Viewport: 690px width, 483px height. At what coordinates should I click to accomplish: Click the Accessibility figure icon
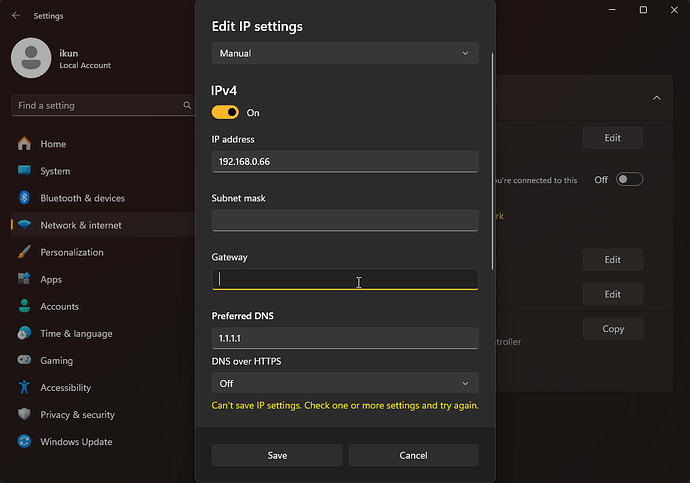[x=24, y=387]
